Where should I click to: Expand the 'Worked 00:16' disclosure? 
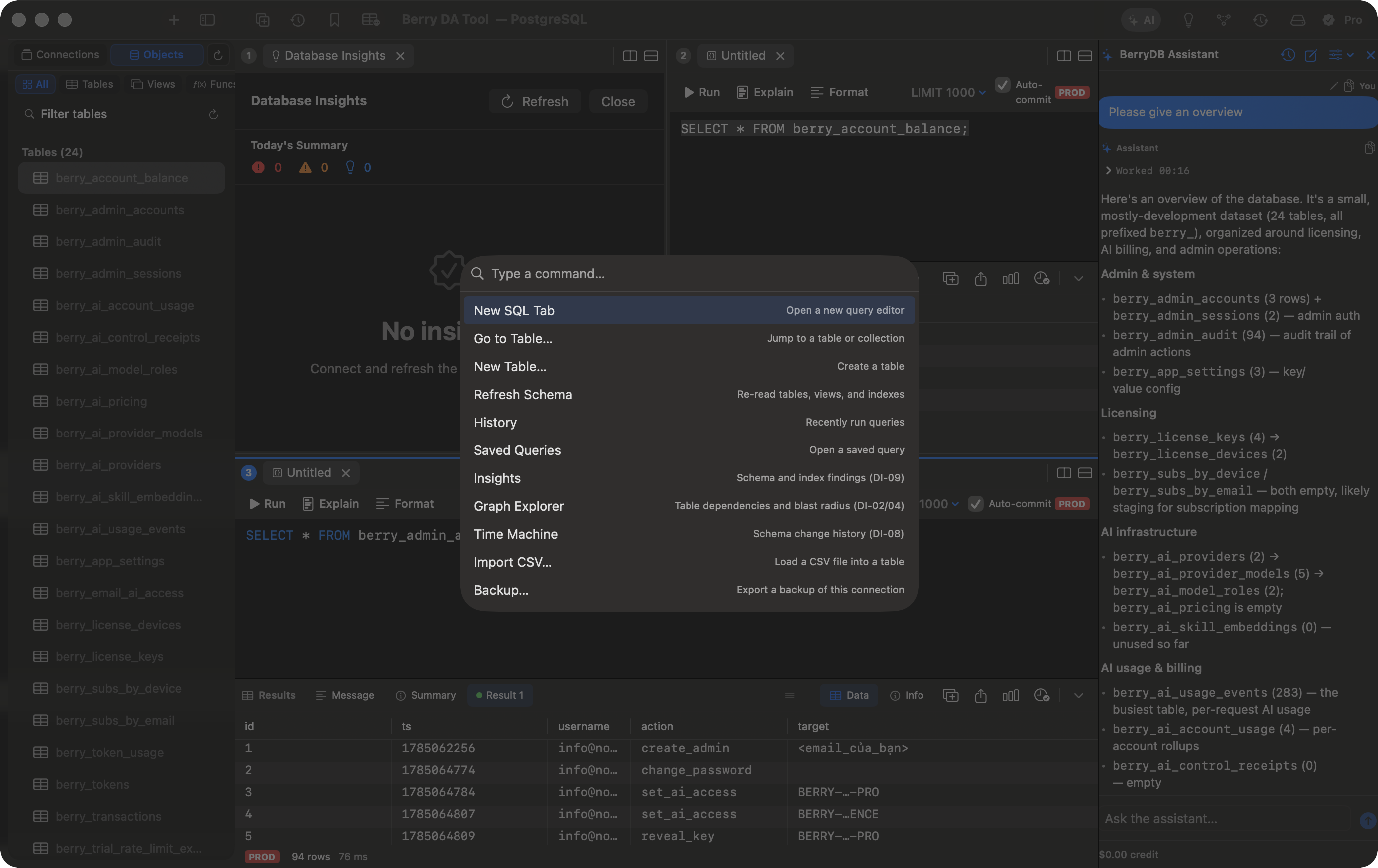point(1148,171)
